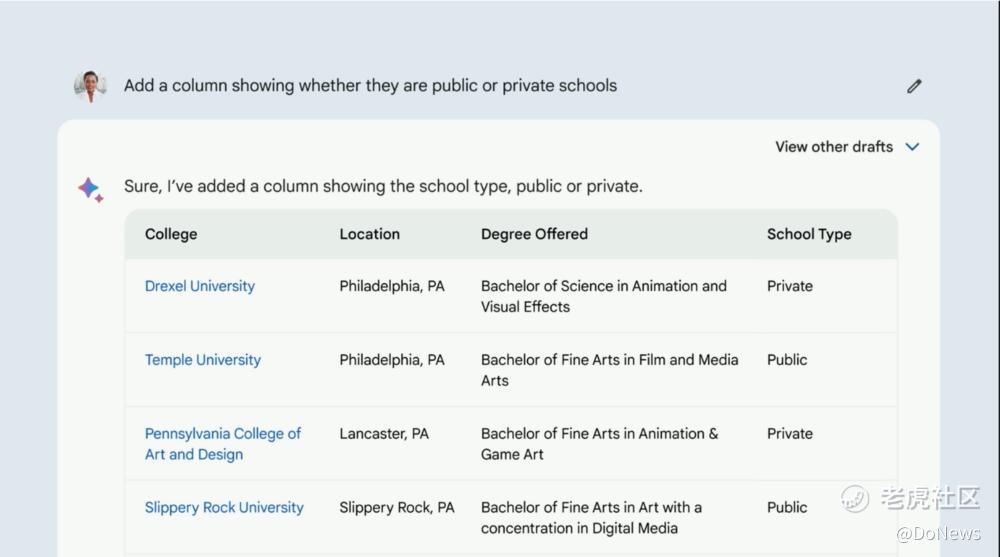Click the Public cell in Temple row

pos(787,360)
